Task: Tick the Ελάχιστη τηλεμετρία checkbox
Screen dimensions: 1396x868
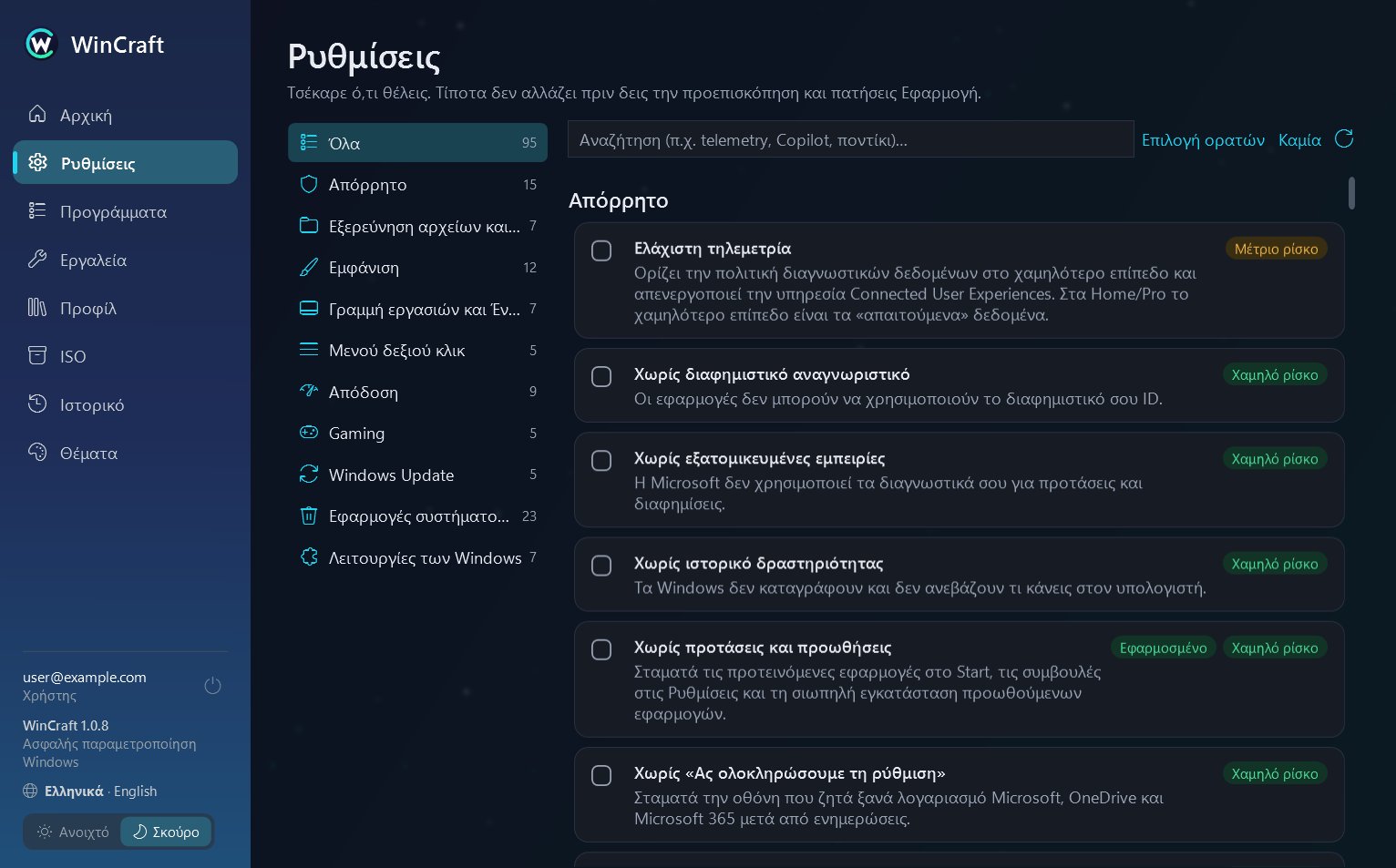Action: [x=601, y=250]
